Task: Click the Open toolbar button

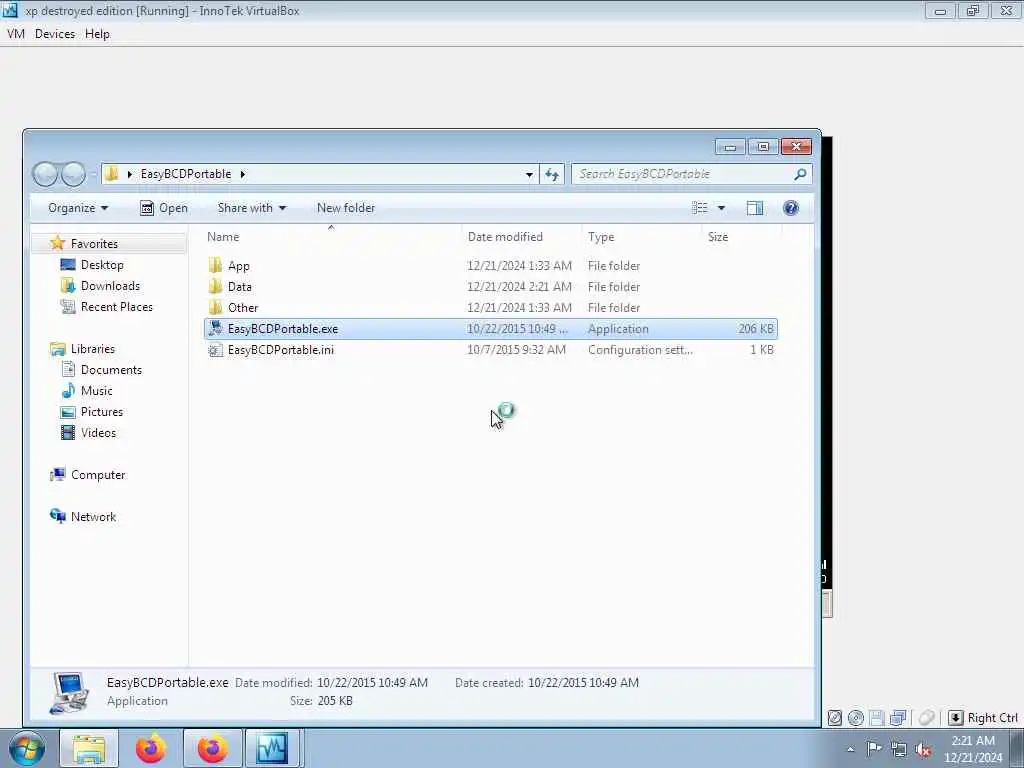Action: [164, 208]
